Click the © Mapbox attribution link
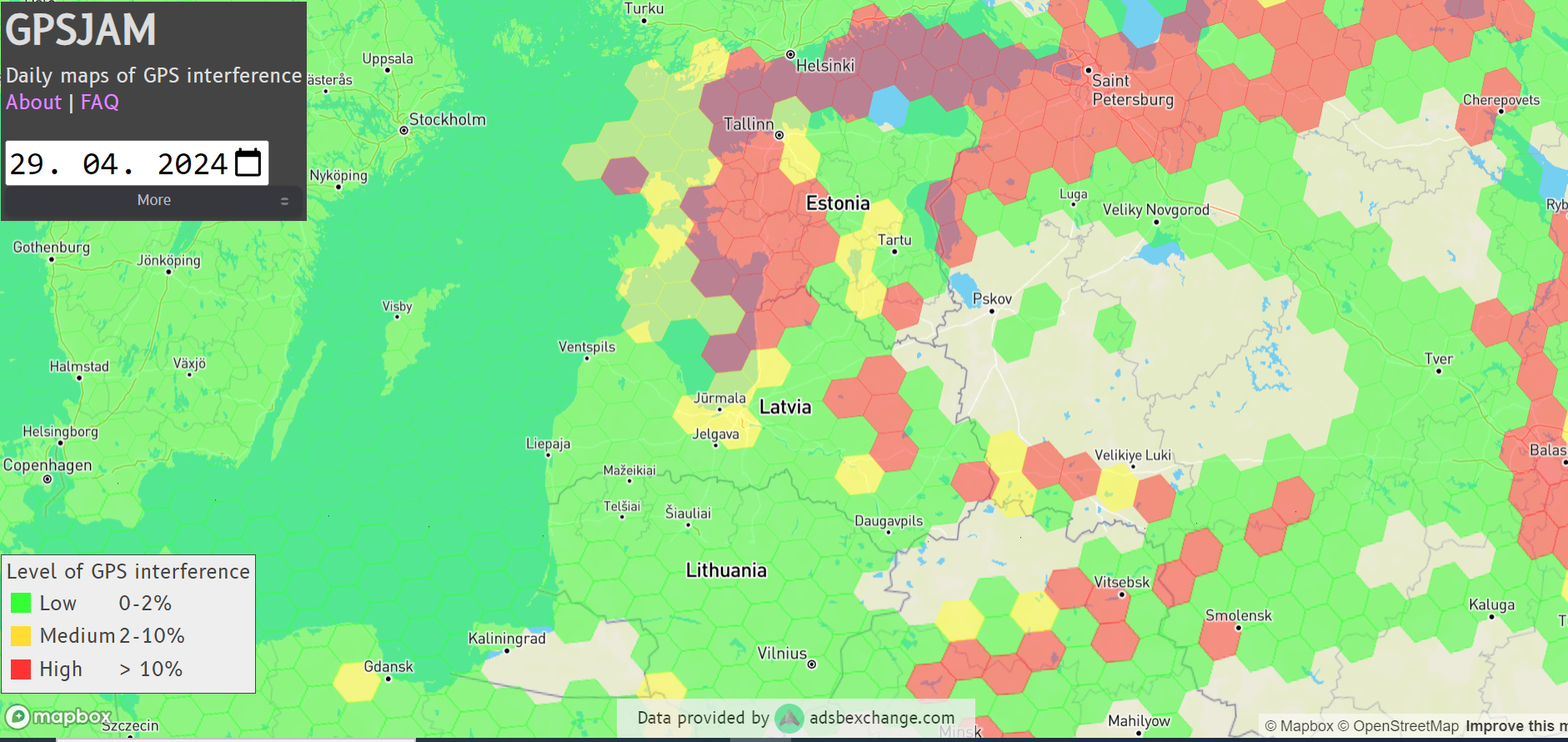1568x742 pixels. [1299, 726]
